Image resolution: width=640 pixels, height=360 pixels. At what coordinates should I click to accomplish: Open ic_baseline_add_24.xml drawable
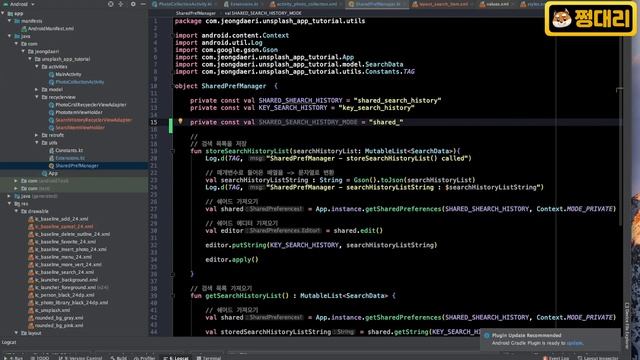58,219
